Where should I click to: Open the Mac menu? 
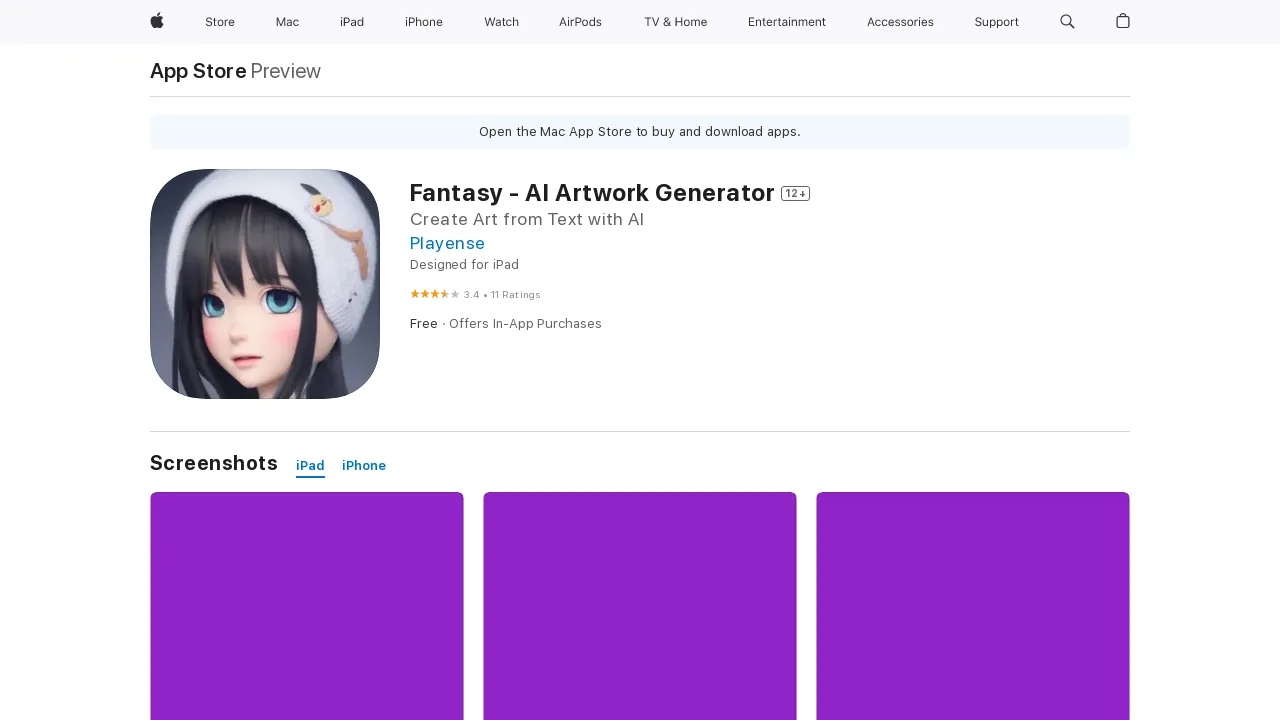287,22
